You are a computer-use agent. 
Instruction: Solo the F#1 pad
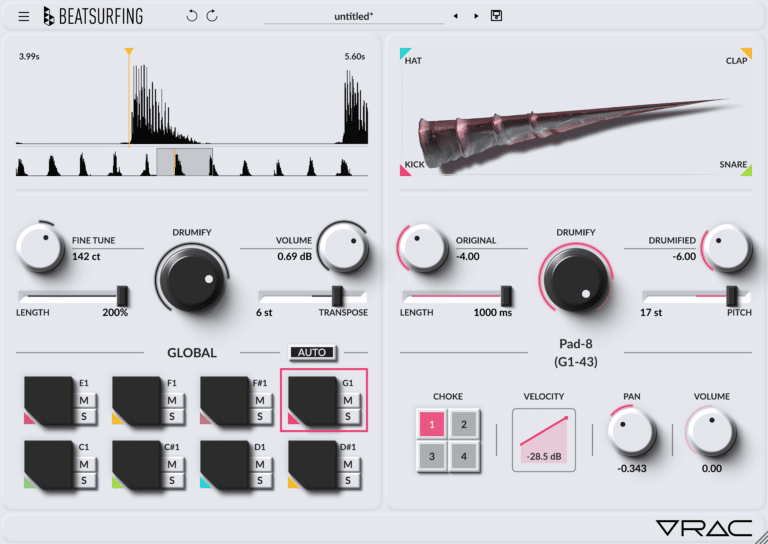(260, 417)
